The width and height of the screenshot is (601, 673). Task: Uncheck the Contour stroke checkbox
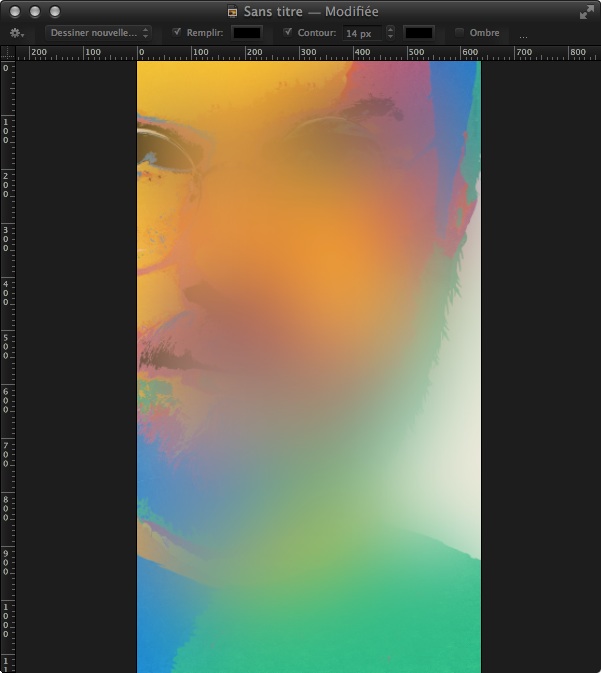[288, 32]
